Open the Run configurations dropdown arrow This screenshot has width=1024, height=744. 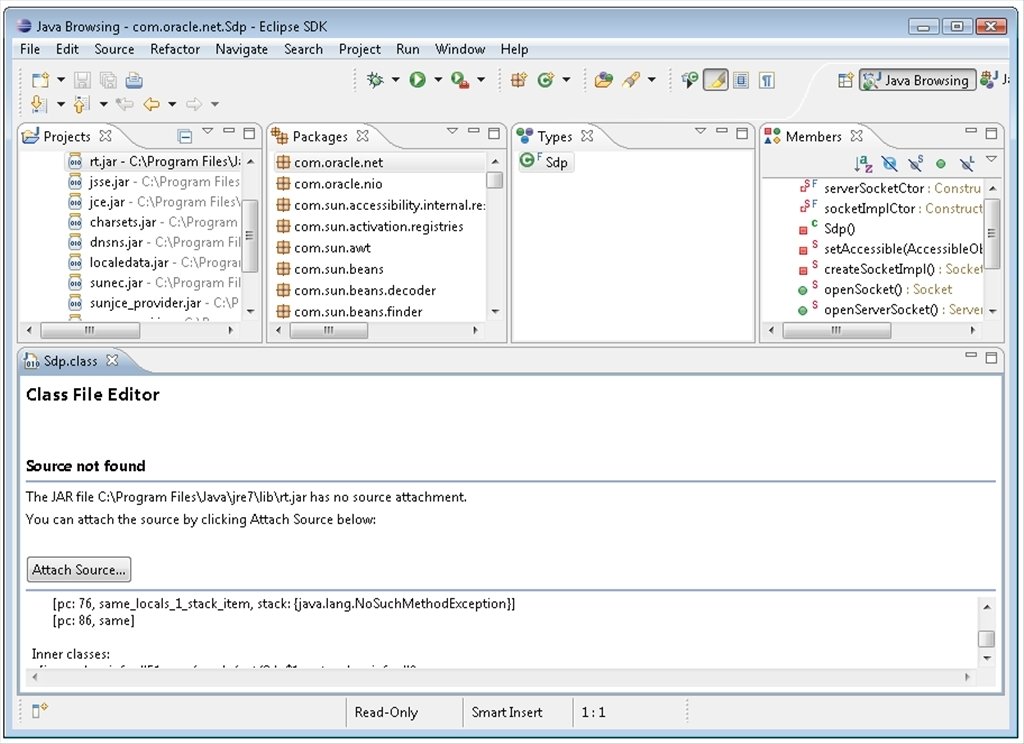438,80
